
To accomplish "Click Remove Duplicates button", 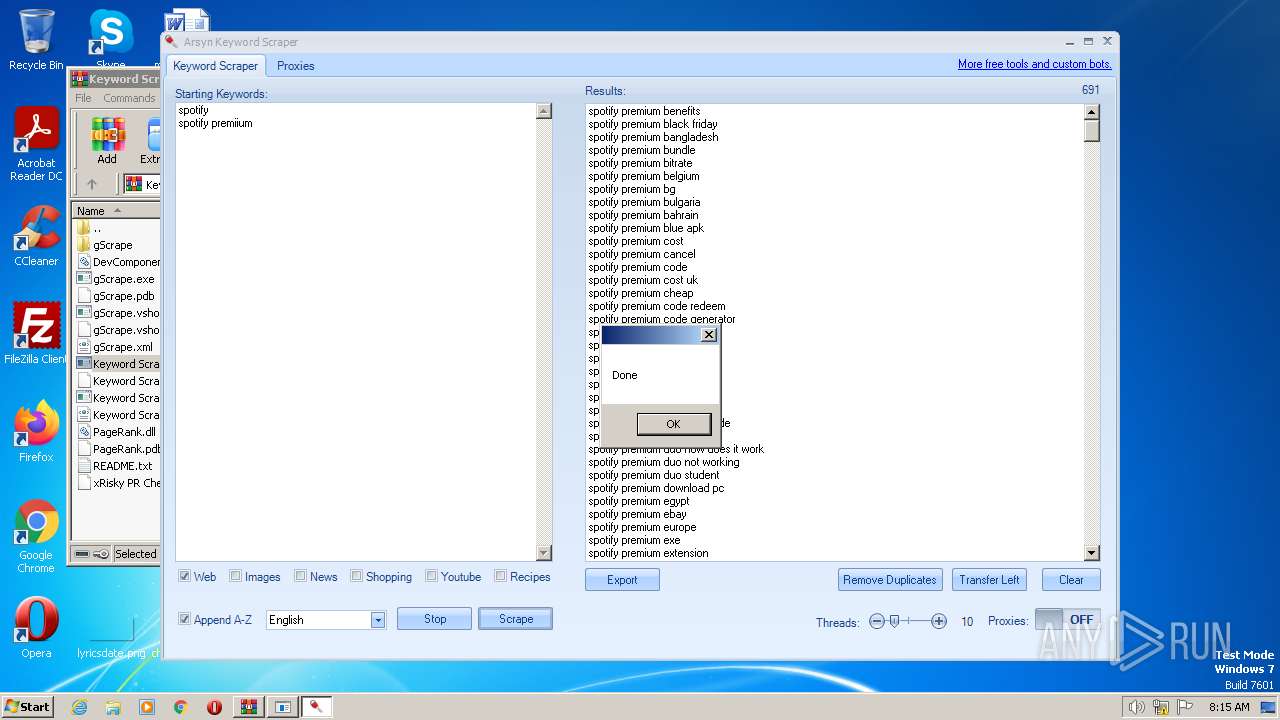I will [890, 580].
